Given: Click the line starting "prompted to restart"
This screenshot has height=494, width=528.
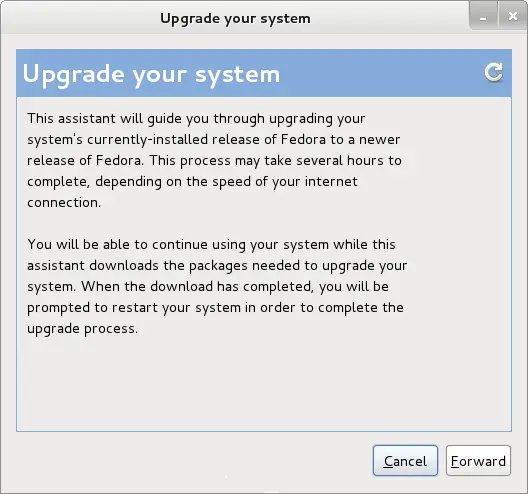Looking at the screenshot, I should 216,308.
